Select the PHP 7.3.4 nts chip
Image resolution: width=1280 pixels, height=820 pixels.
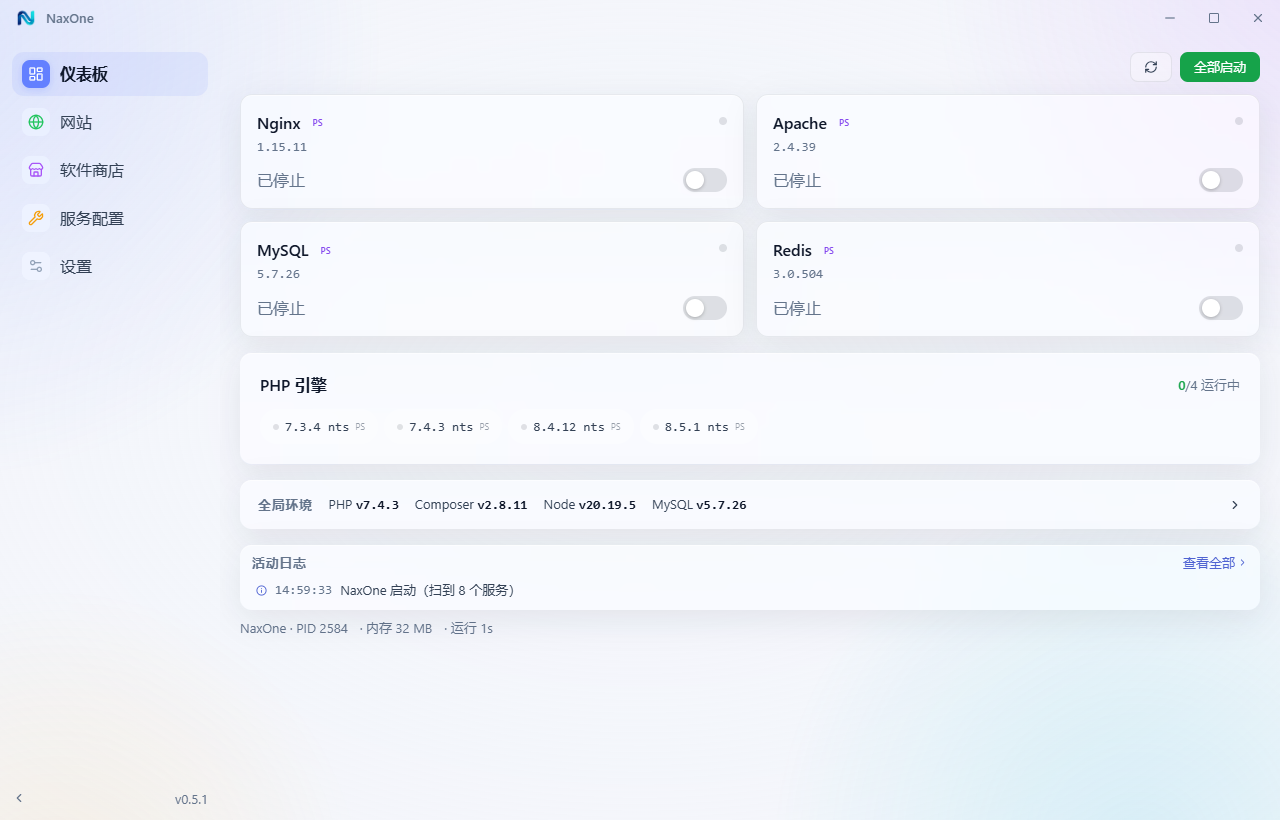pos(319,427)
